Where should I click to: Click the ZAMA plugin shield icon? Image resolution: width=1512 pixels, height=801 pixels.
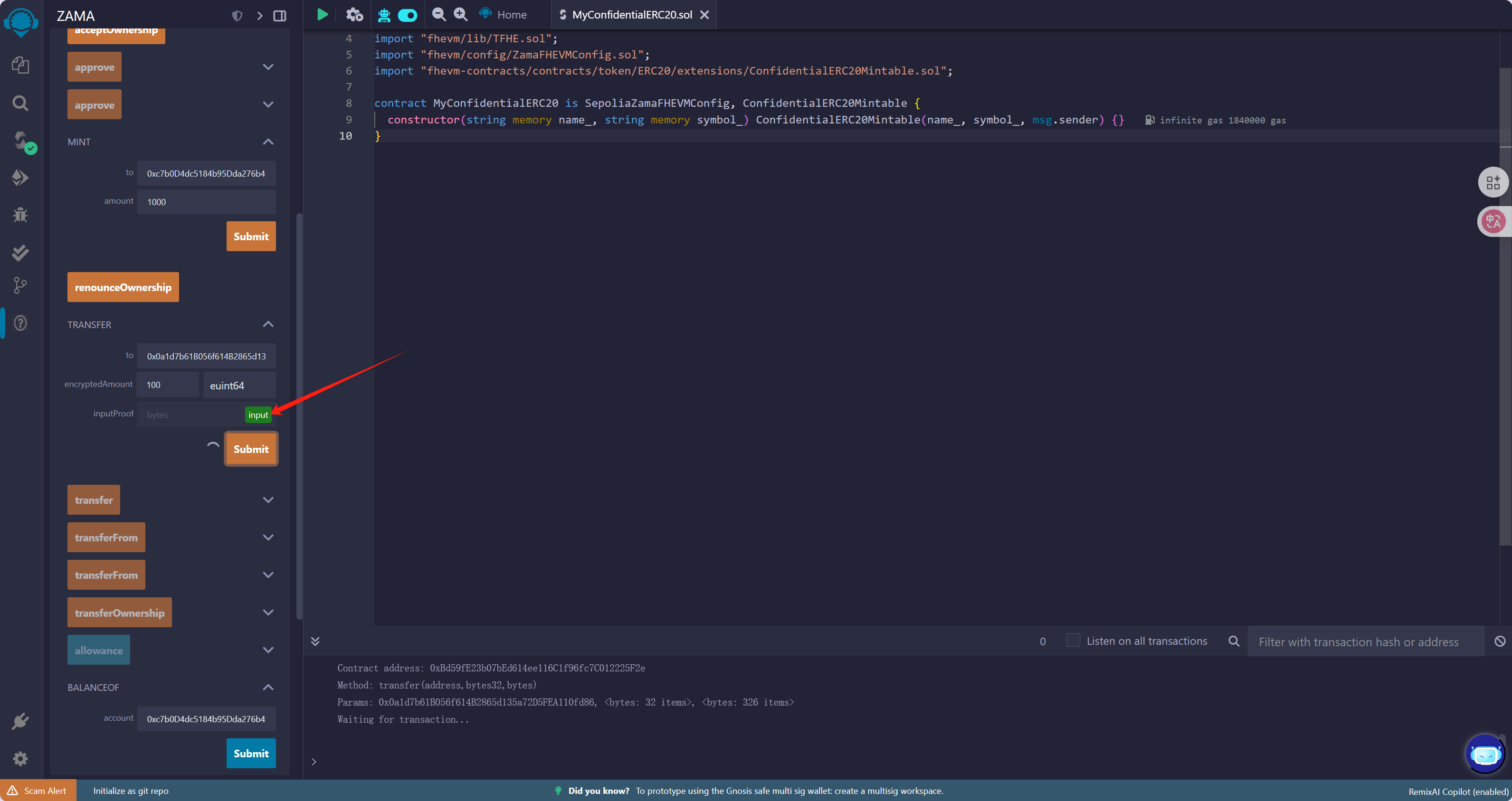(237, 16)
